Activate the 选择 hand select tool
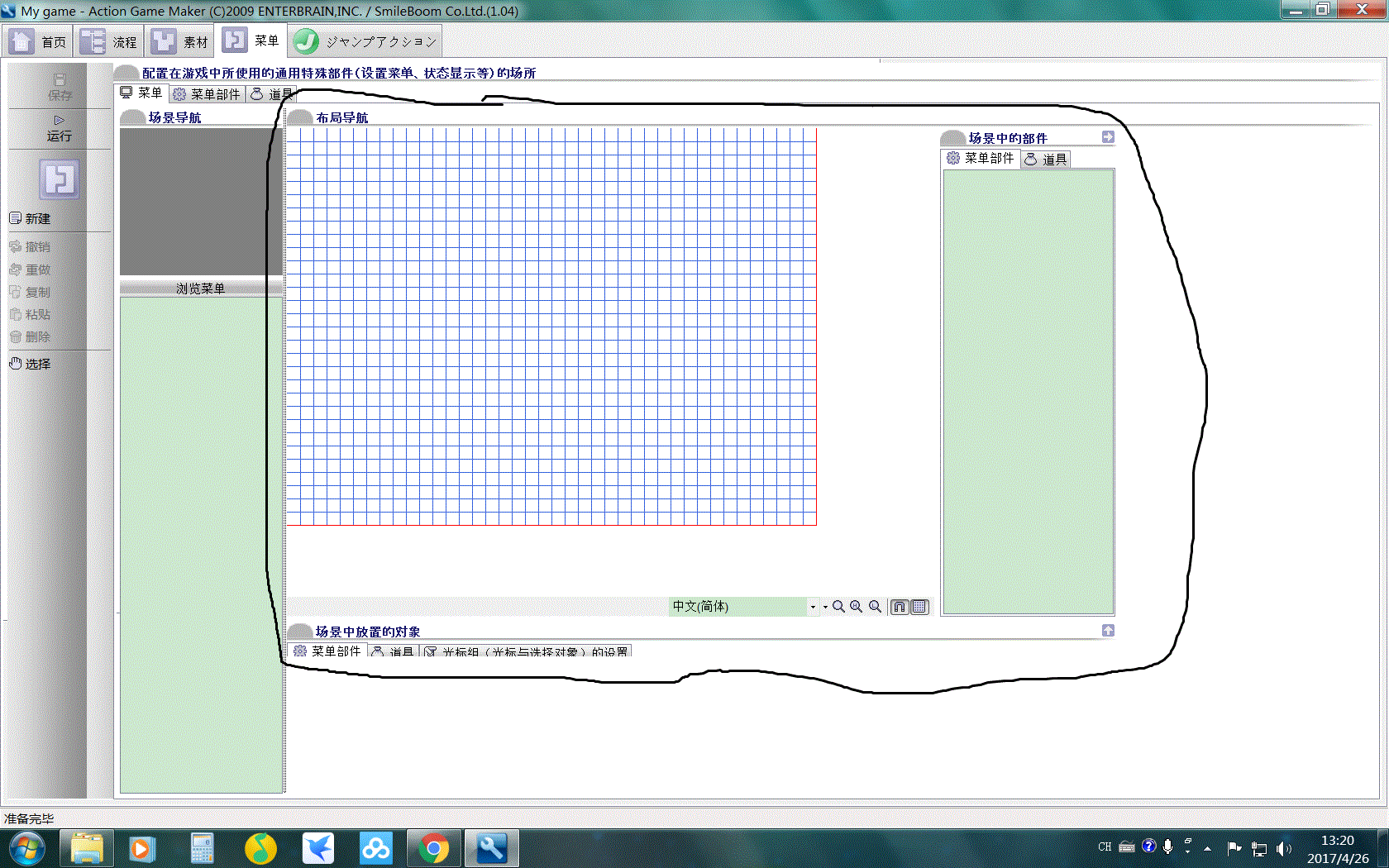This screenshot has width=1389, height=868. (30, 364)
